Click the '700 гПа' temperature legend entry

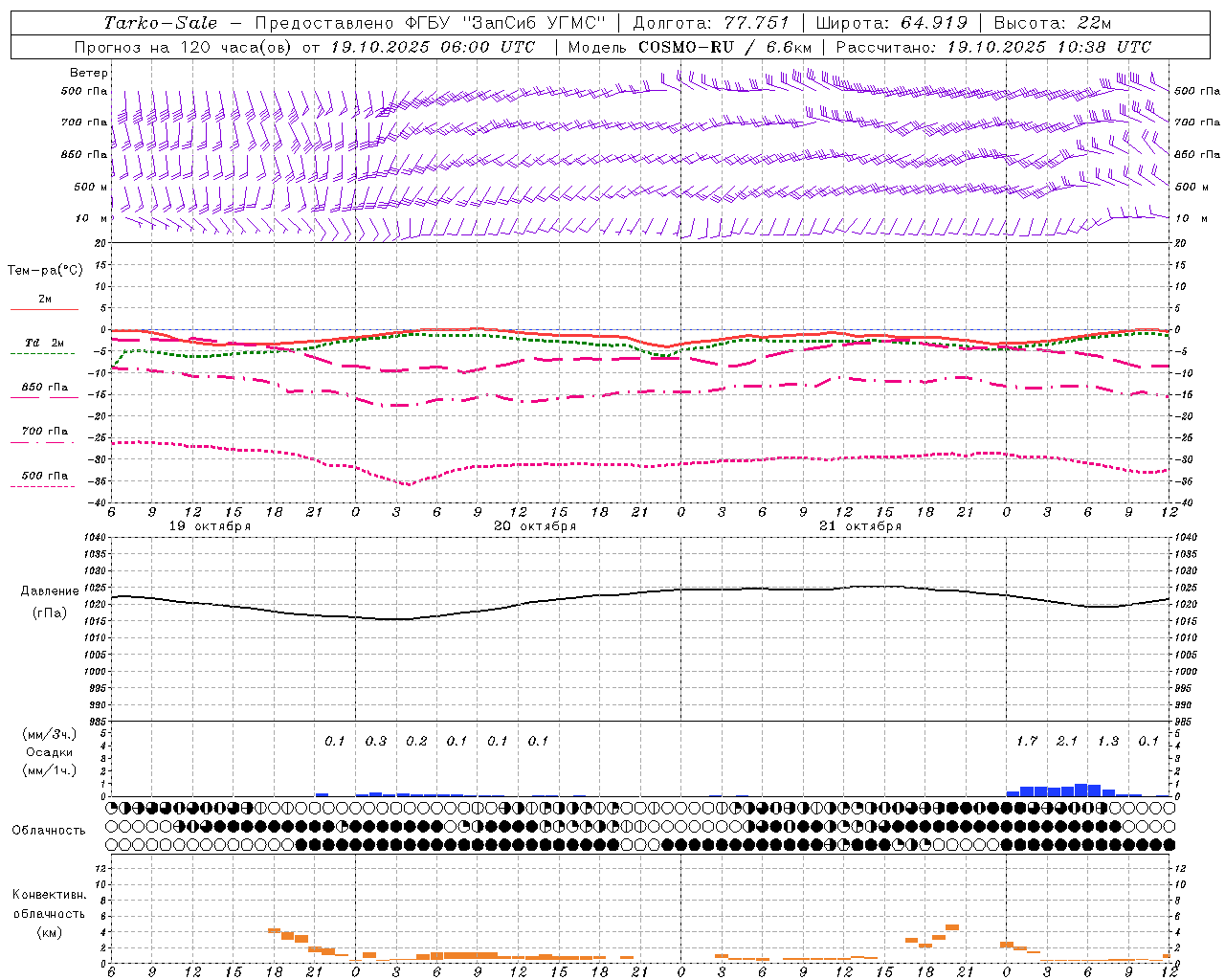pyautogui.click(x=45, y=432)
